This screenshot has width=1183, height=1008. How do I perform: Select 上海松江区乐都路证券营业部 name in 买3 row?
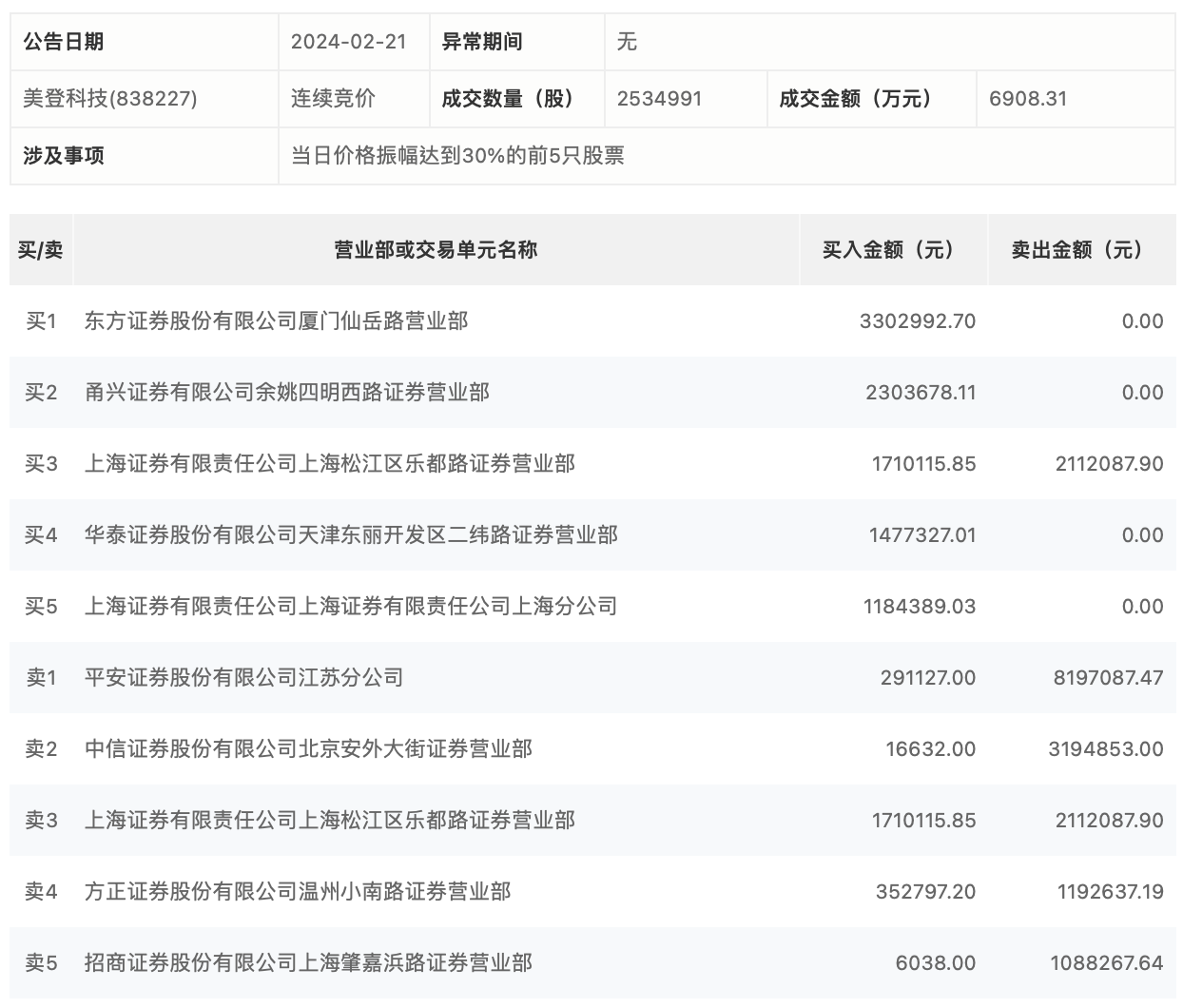coord(330,464)
